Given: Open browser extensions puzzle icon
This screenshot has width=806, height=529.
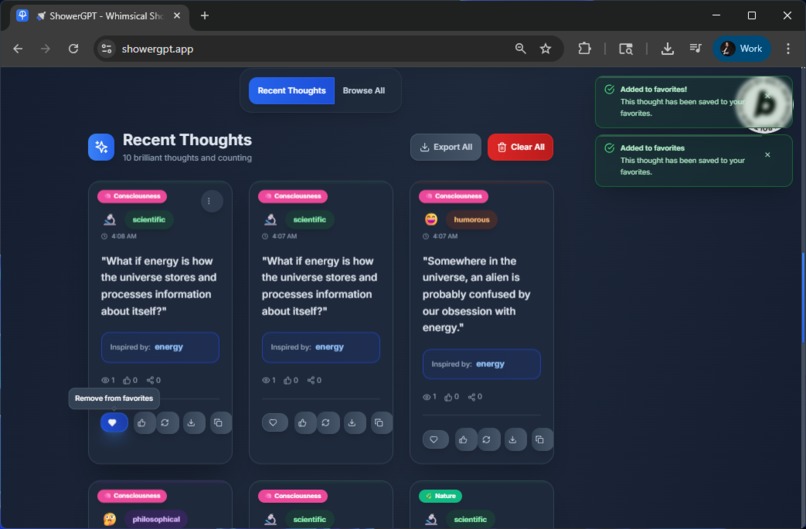Looking at the screenshot, I should coord(584,49).
